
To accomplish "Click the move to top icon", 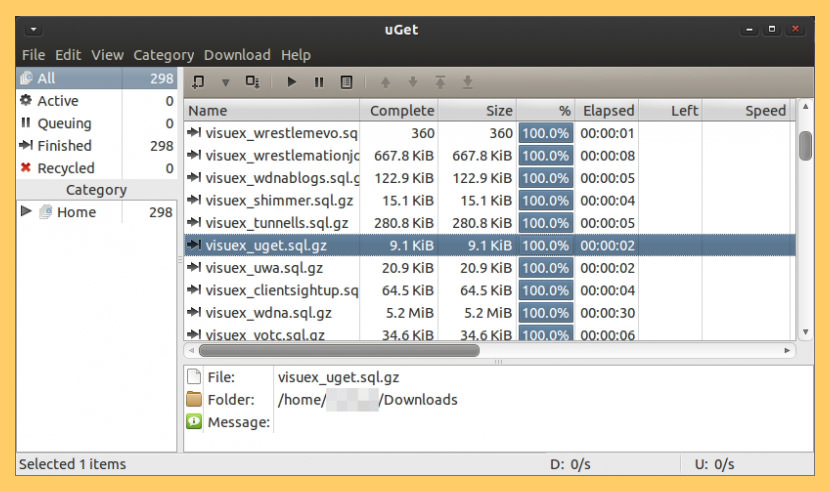I will [440, 82].
